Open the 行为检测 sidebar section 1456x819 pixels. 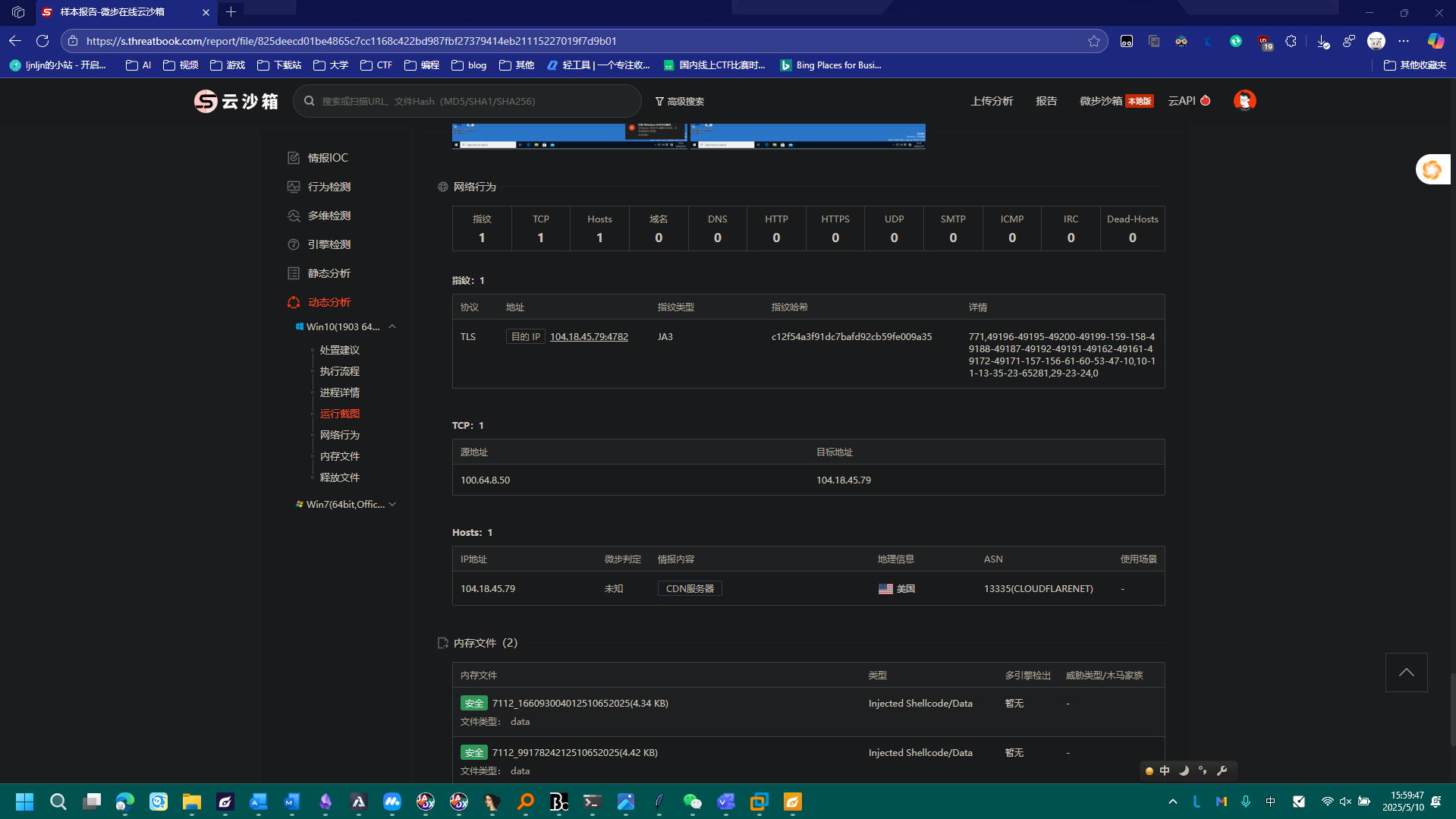pyautogui.click(x=319, y=187)
